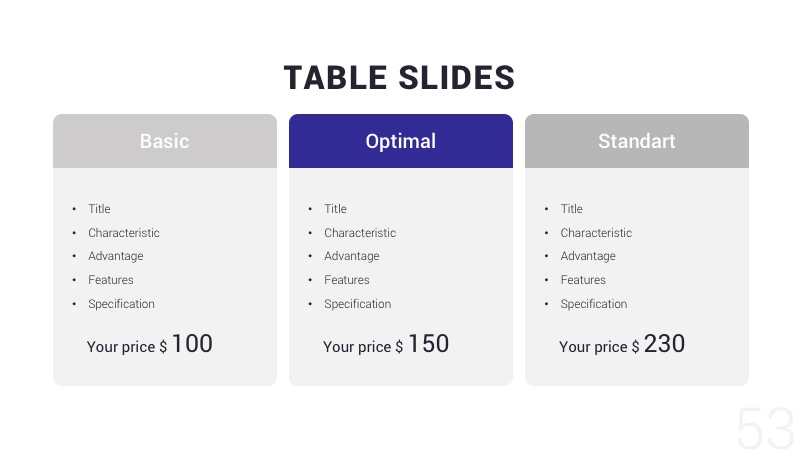The image size is (800, 450).
Task: Click Specification in the Standart column
Action: (x=593, y=304)
